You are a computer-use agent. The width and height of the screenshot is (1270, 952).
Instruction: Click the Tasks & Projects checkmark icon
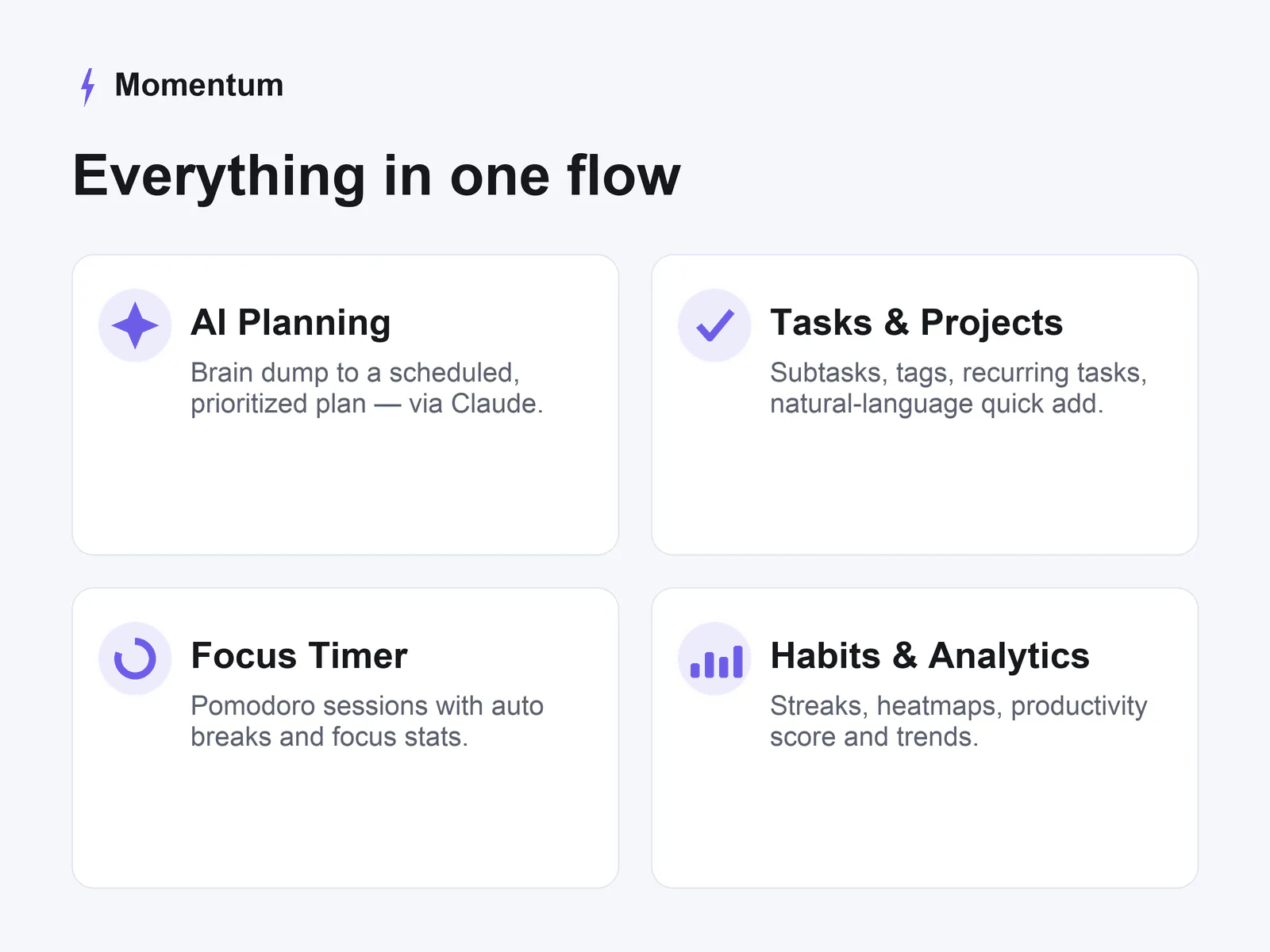tap(714, 325)
